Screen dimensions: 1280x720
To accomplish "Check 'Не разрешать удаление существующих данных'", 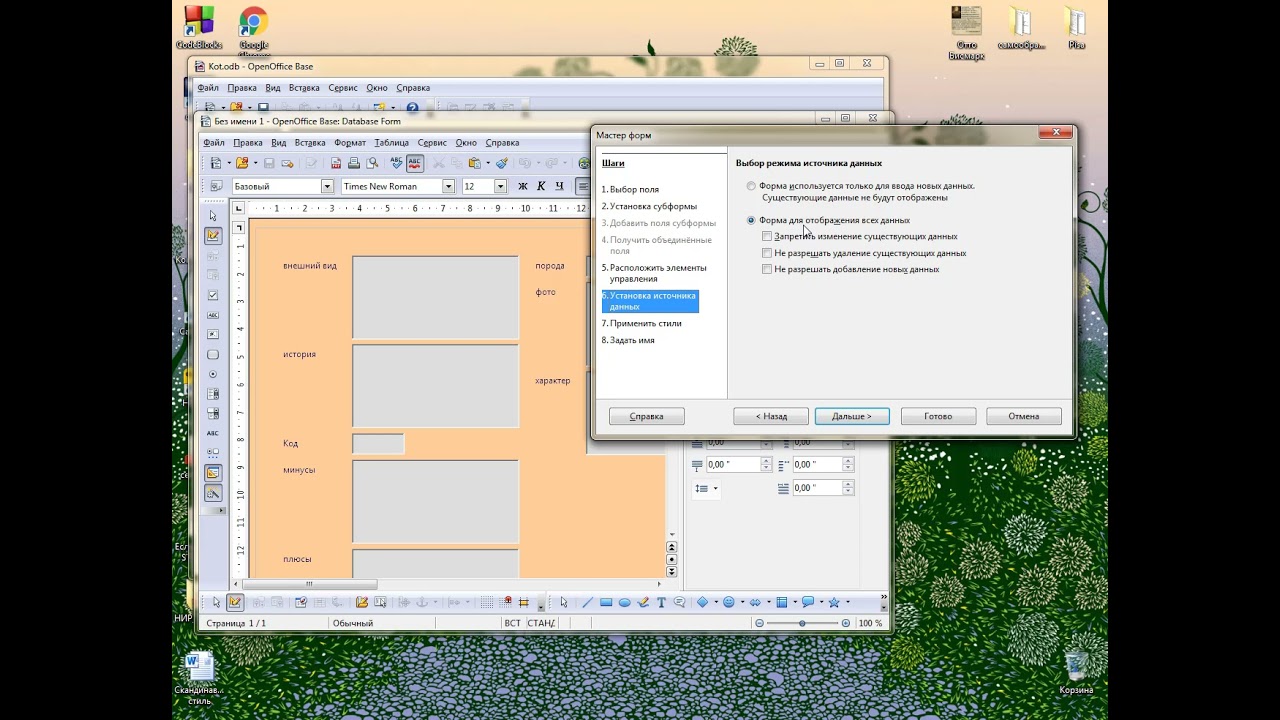I will click(x=767, y=253).
